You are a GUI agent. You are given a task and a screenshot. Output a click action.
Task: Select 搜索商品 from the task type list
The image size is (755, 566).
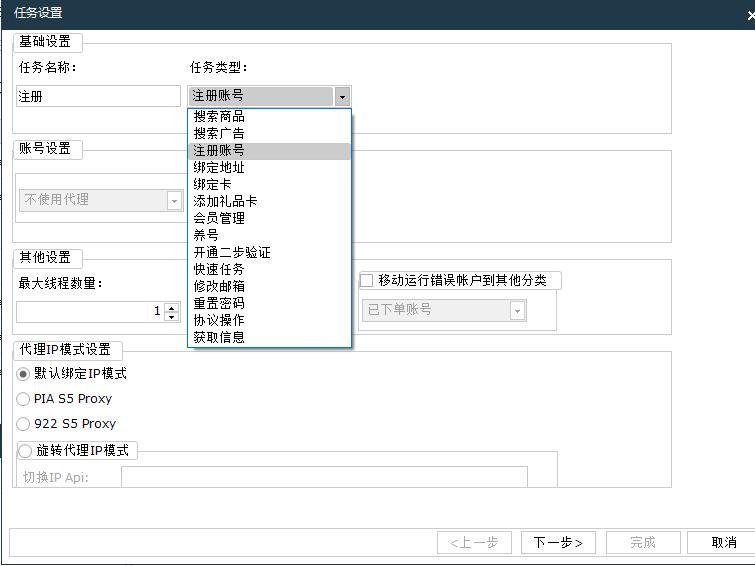[269, 117]
